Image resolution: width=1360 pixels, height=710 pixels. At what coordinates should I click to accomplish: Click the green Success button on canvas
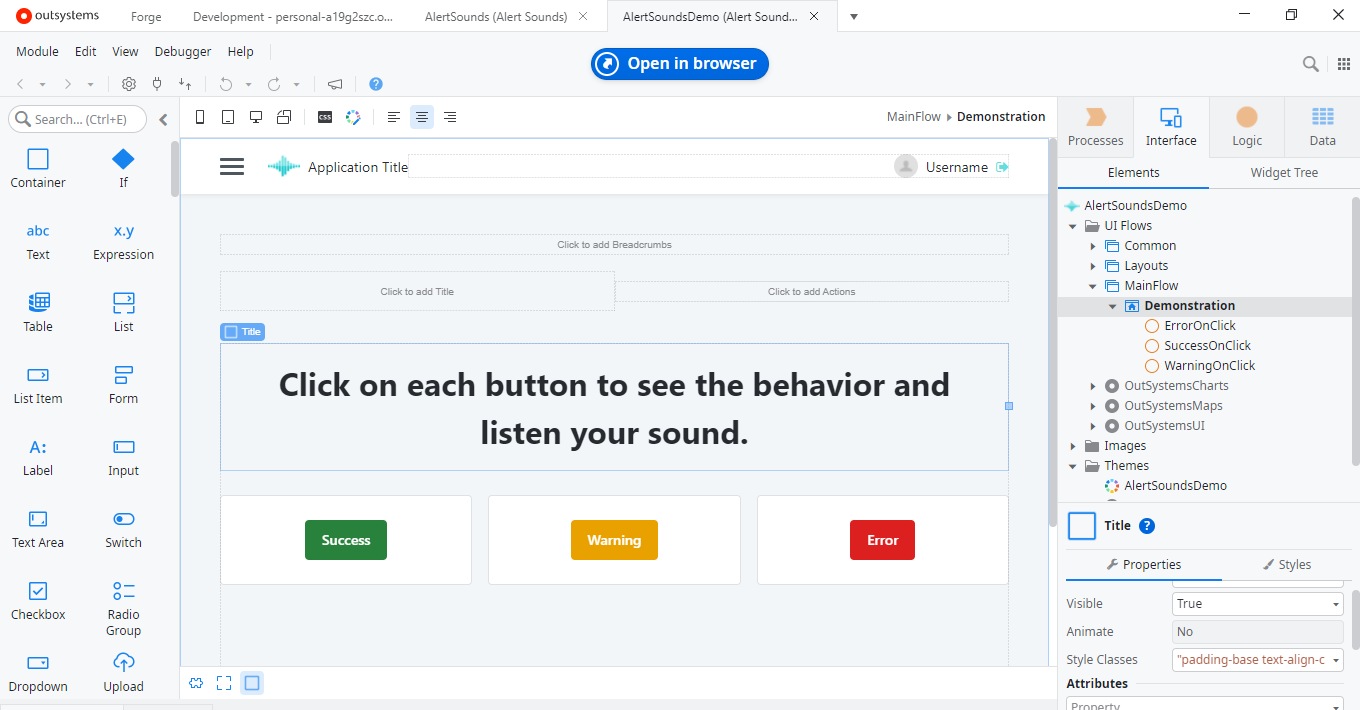pos(346,540)
